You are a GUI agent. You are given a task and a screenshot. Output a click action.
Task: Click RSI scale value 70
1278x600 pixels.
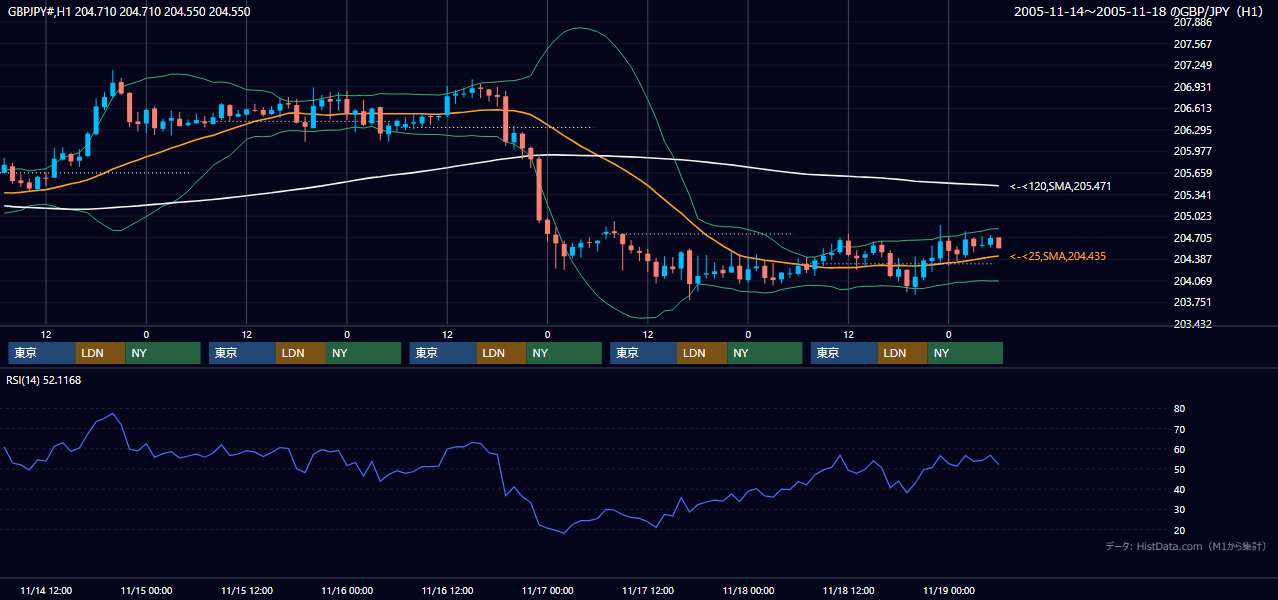coord(1179,429)
